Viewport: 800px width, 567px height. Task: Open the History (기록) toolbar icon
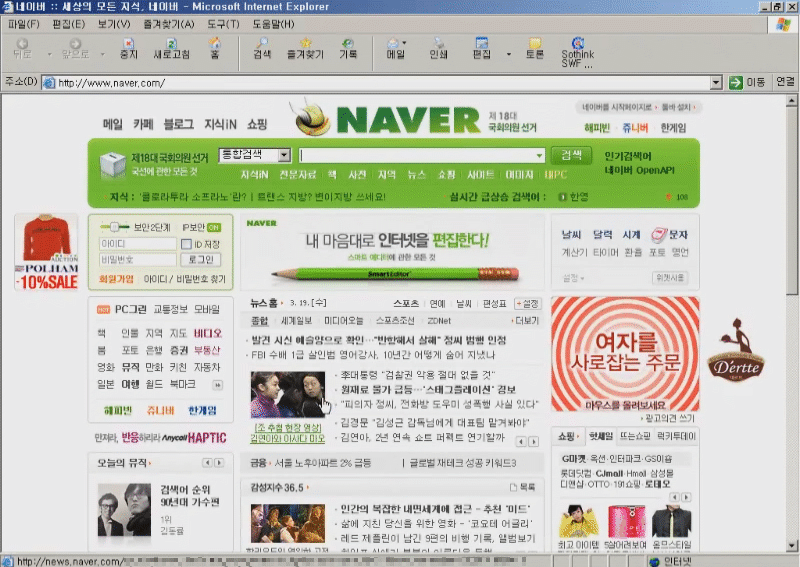pyautogui.click(x=348, y=46)
